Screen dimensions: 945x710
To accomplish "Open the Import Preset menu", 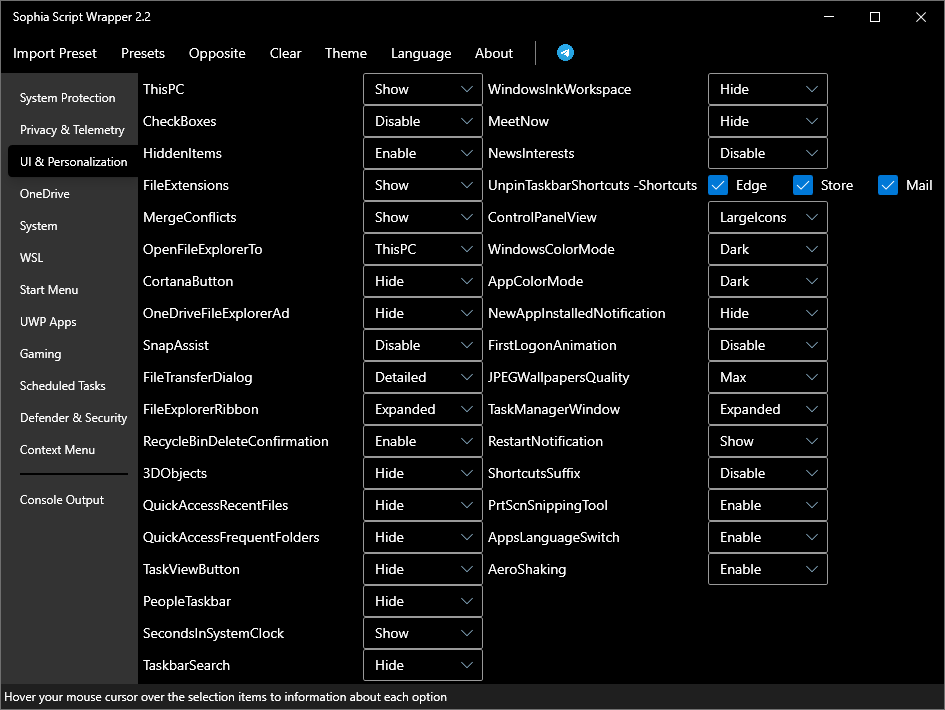I will point(55,53).
